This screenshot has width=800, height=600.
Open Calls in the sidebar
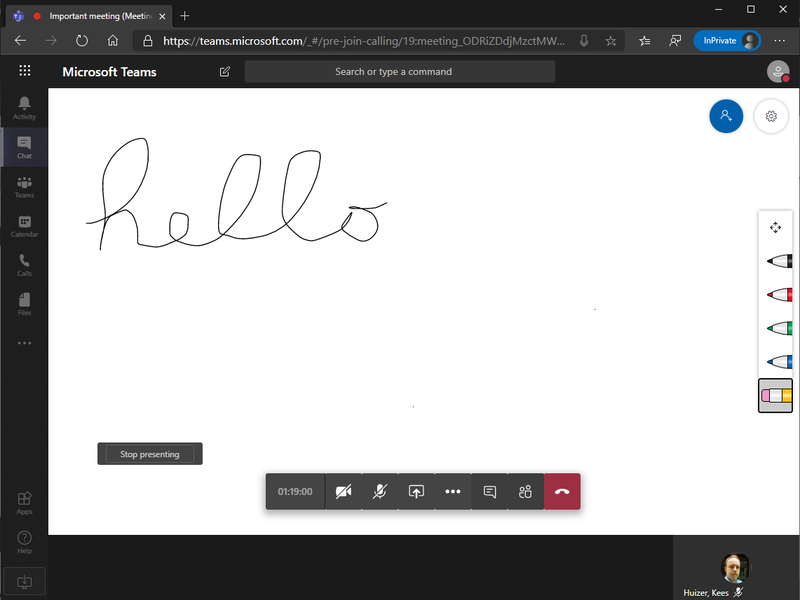[24, 265]
